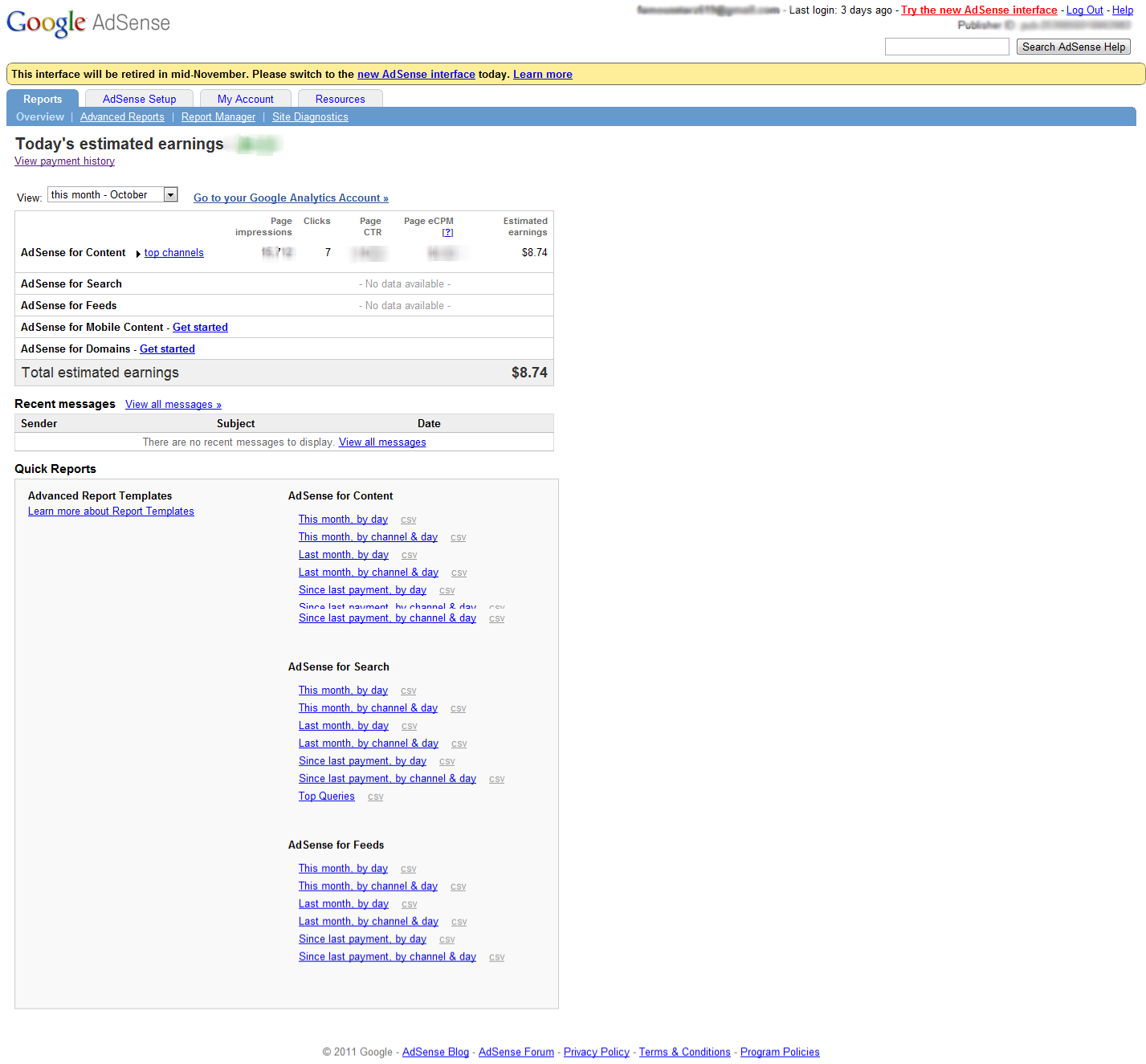Select the Reports tab

43,99
